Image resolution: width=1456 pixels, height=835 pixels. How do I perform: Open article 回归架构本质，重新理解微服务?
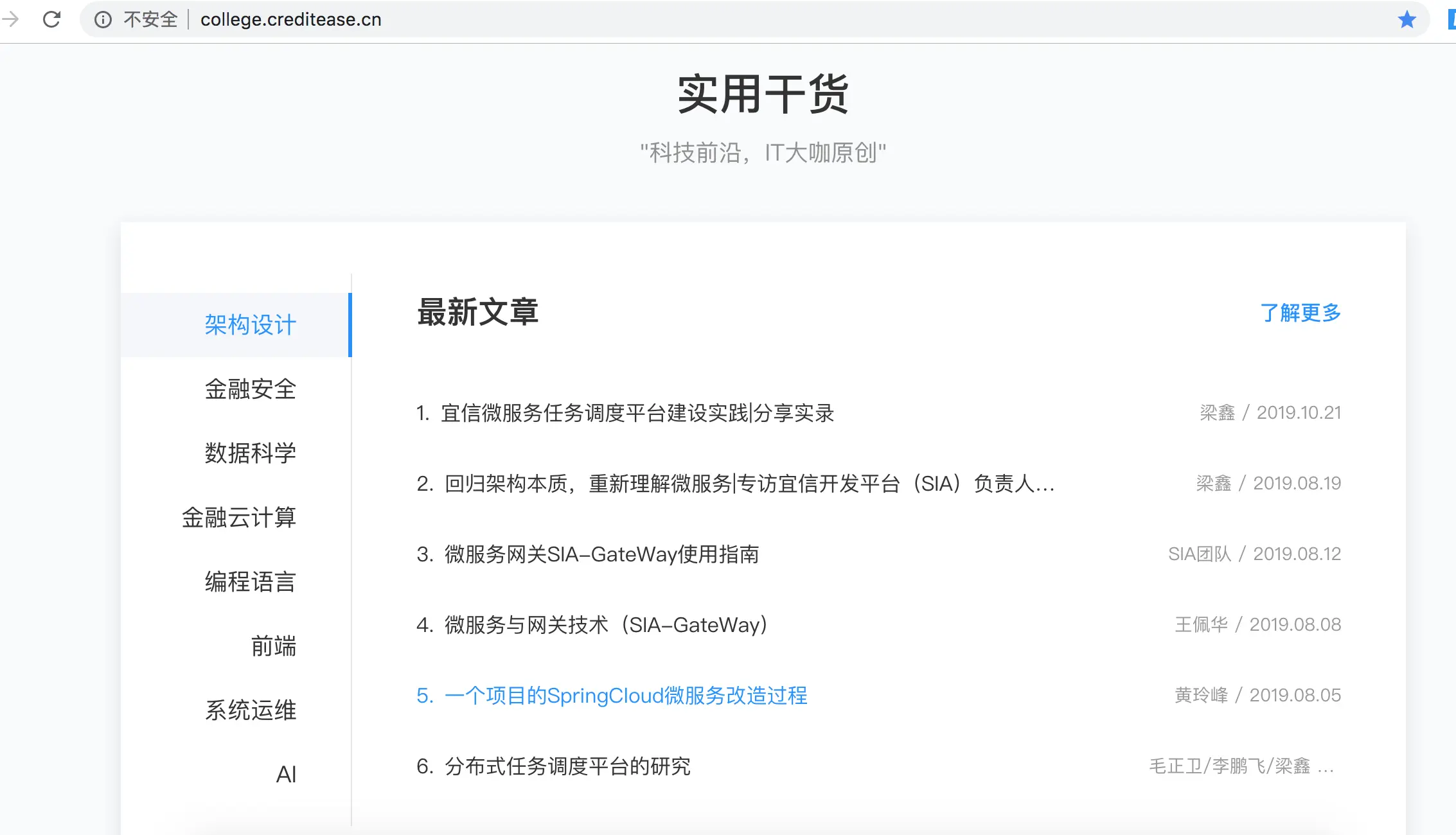[749, 484]
